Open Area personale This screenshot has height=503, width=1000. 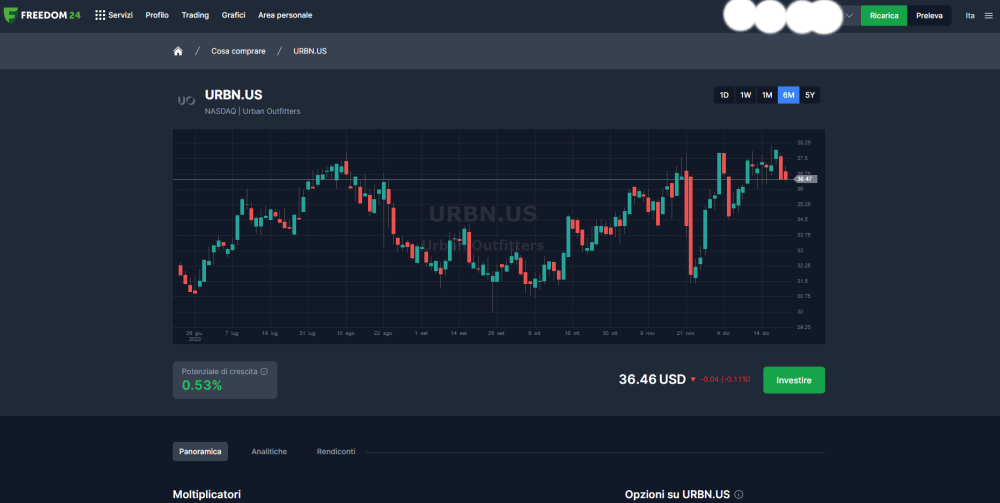[285, 15]
